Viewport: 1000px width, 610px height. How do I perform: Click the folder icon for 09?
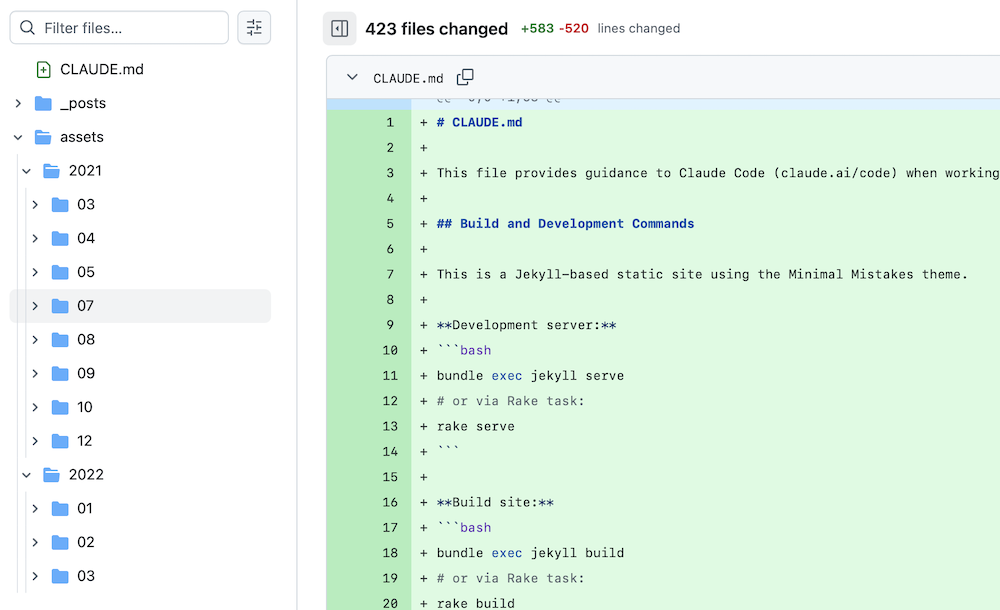click(60, 373)
